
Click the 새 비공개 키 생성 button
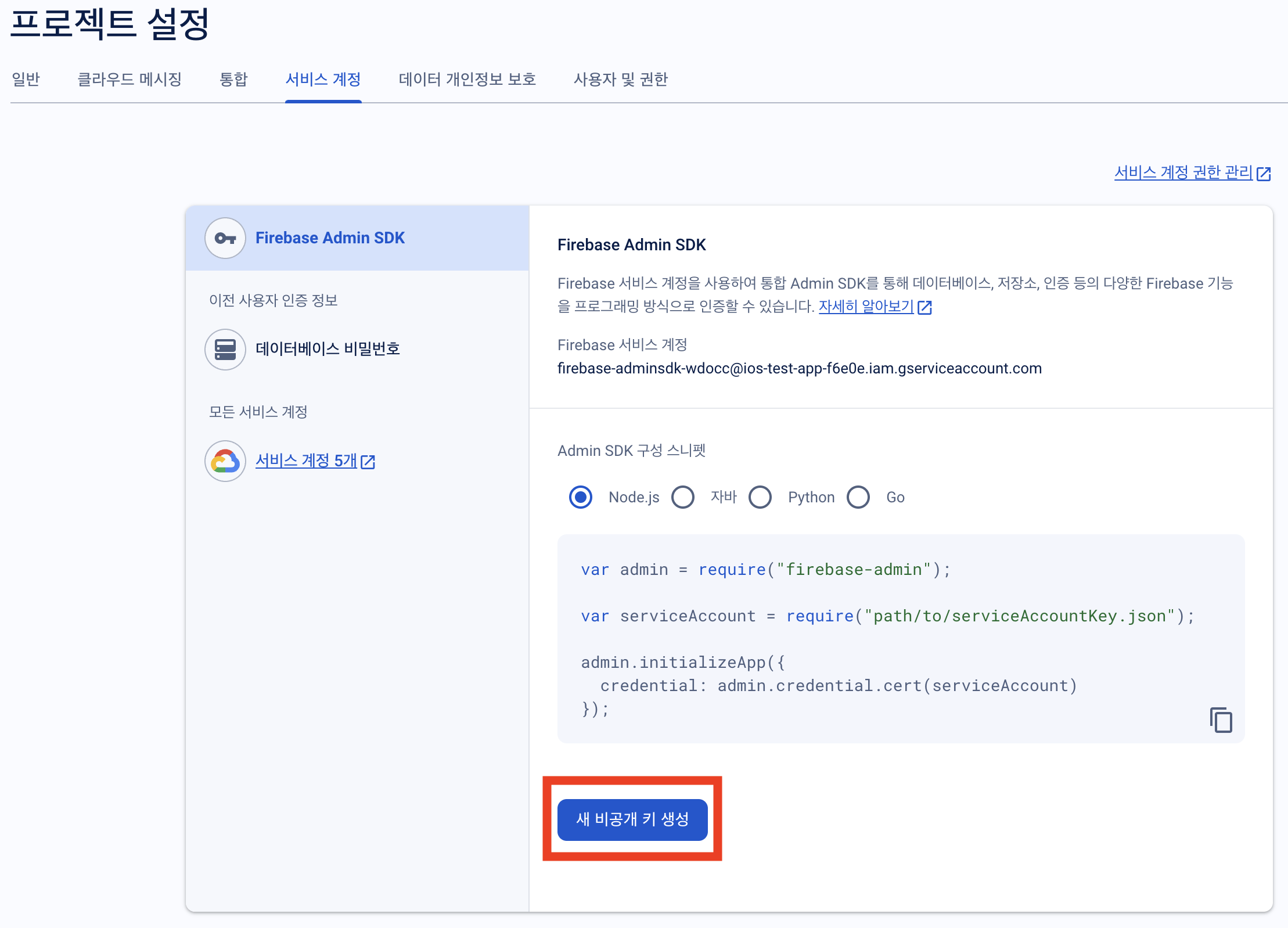pyautogui.click(x=632, y=819)
